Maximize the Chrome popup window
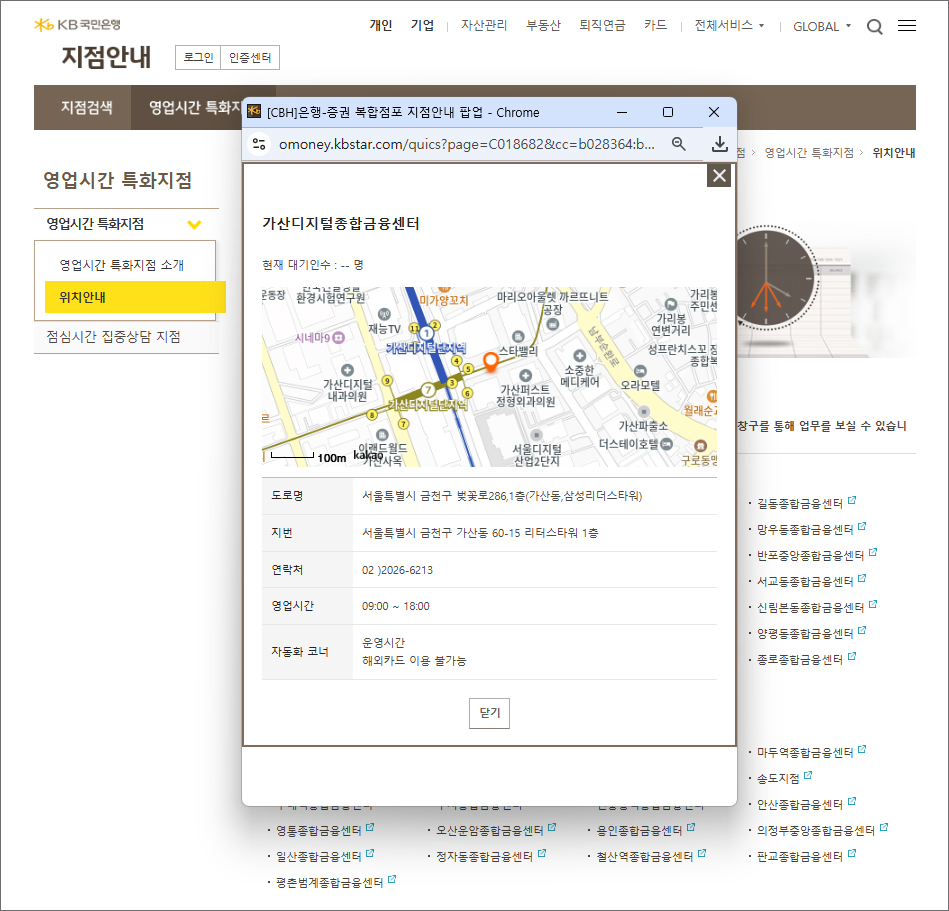 coord(668,112)
